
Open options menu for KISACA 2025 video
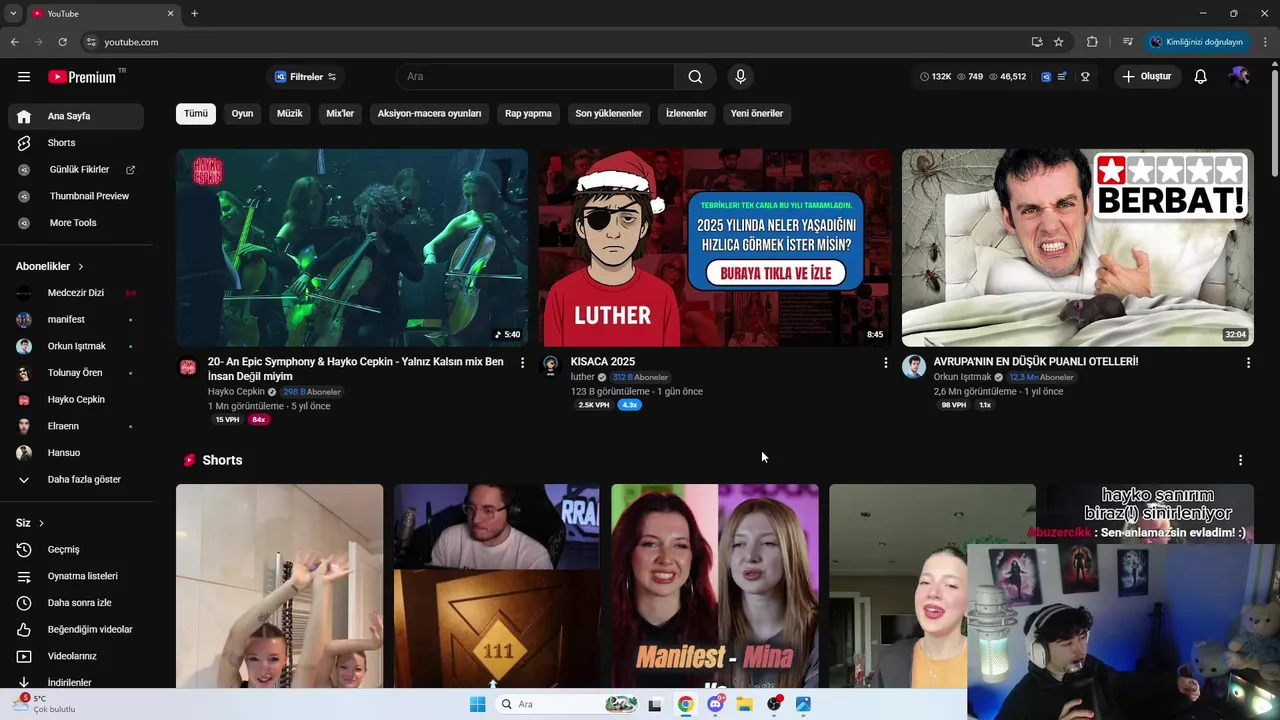tap(885, 363)
